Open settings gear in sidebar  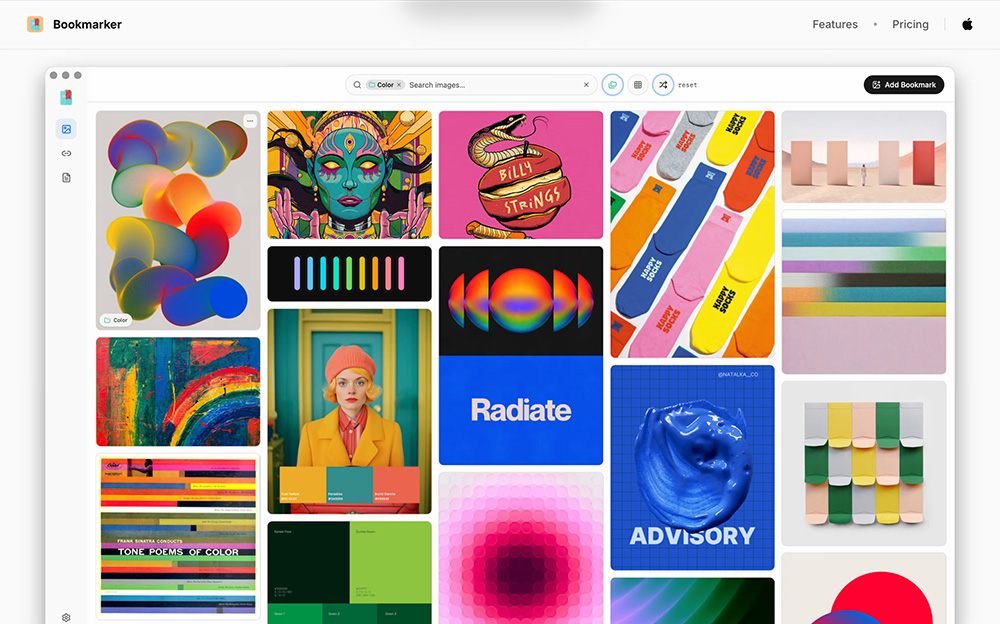tap(66, 617)
